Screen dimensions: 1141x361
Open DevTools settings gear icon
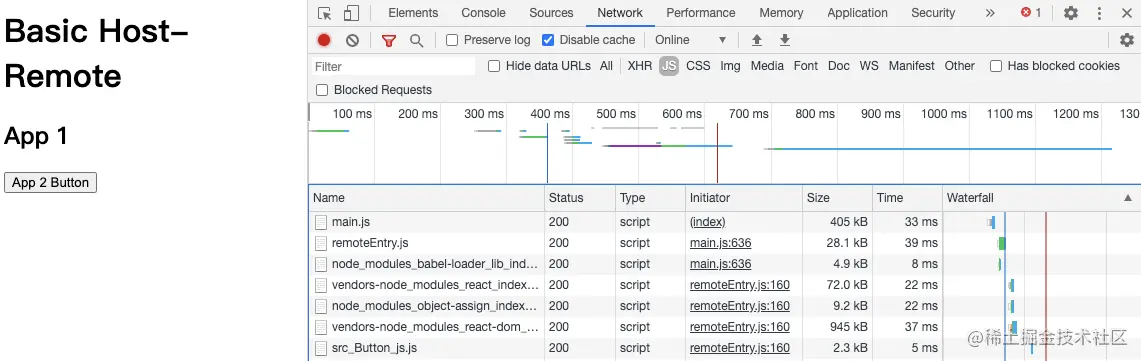(1070, 13)
